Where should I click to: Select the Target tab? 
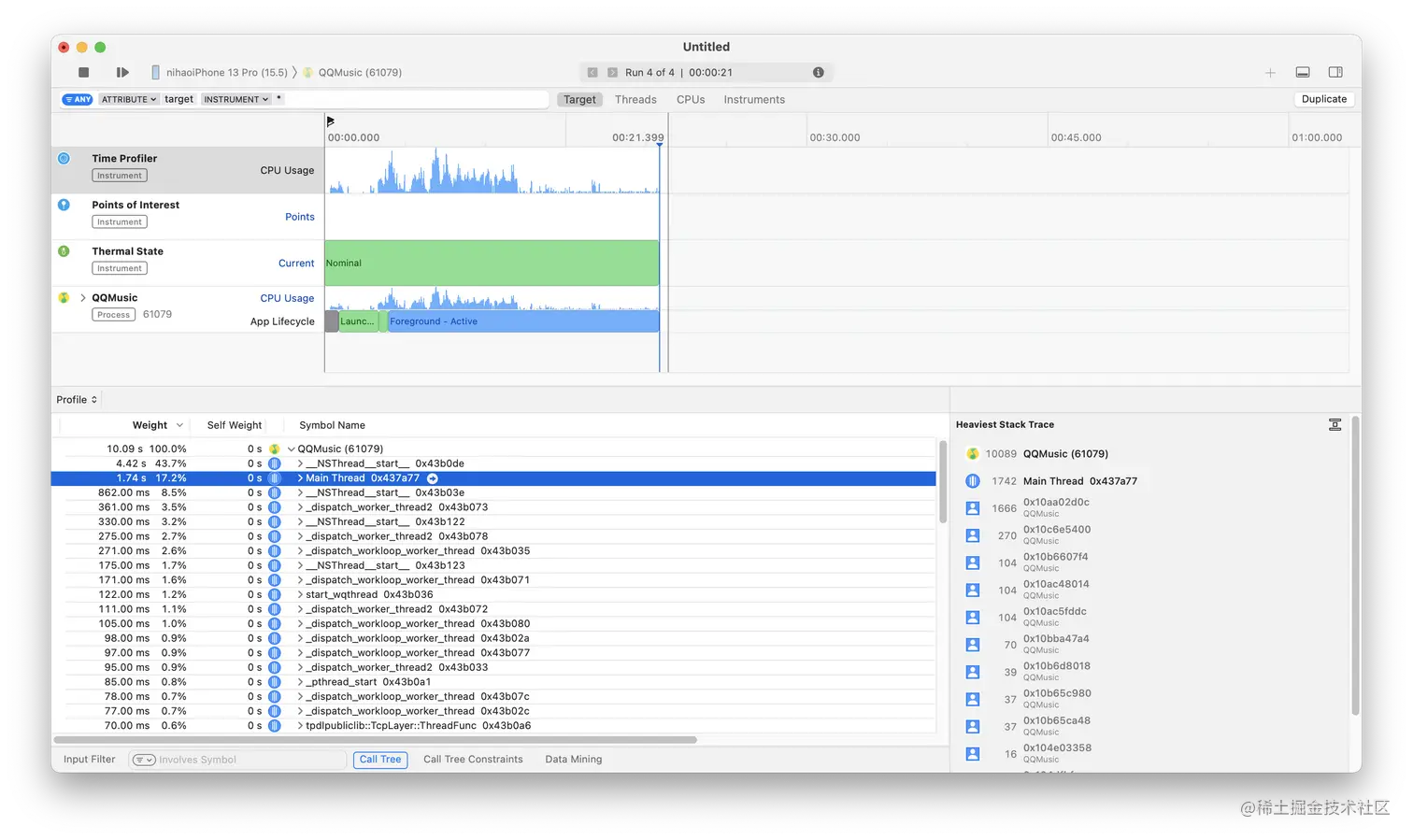(579, 99)
